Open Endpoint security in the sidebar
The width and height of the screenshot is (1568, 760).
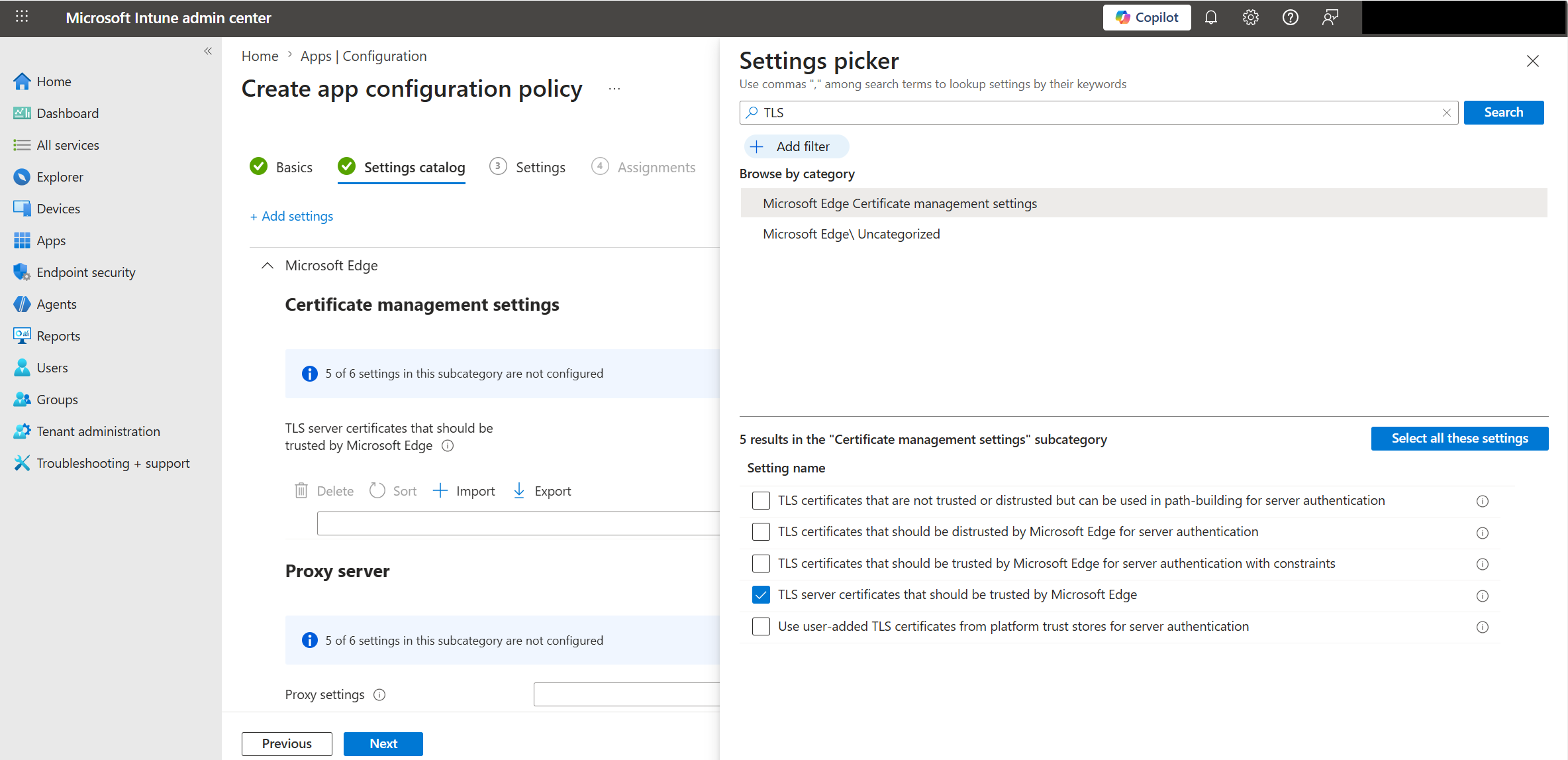[86, 272]
